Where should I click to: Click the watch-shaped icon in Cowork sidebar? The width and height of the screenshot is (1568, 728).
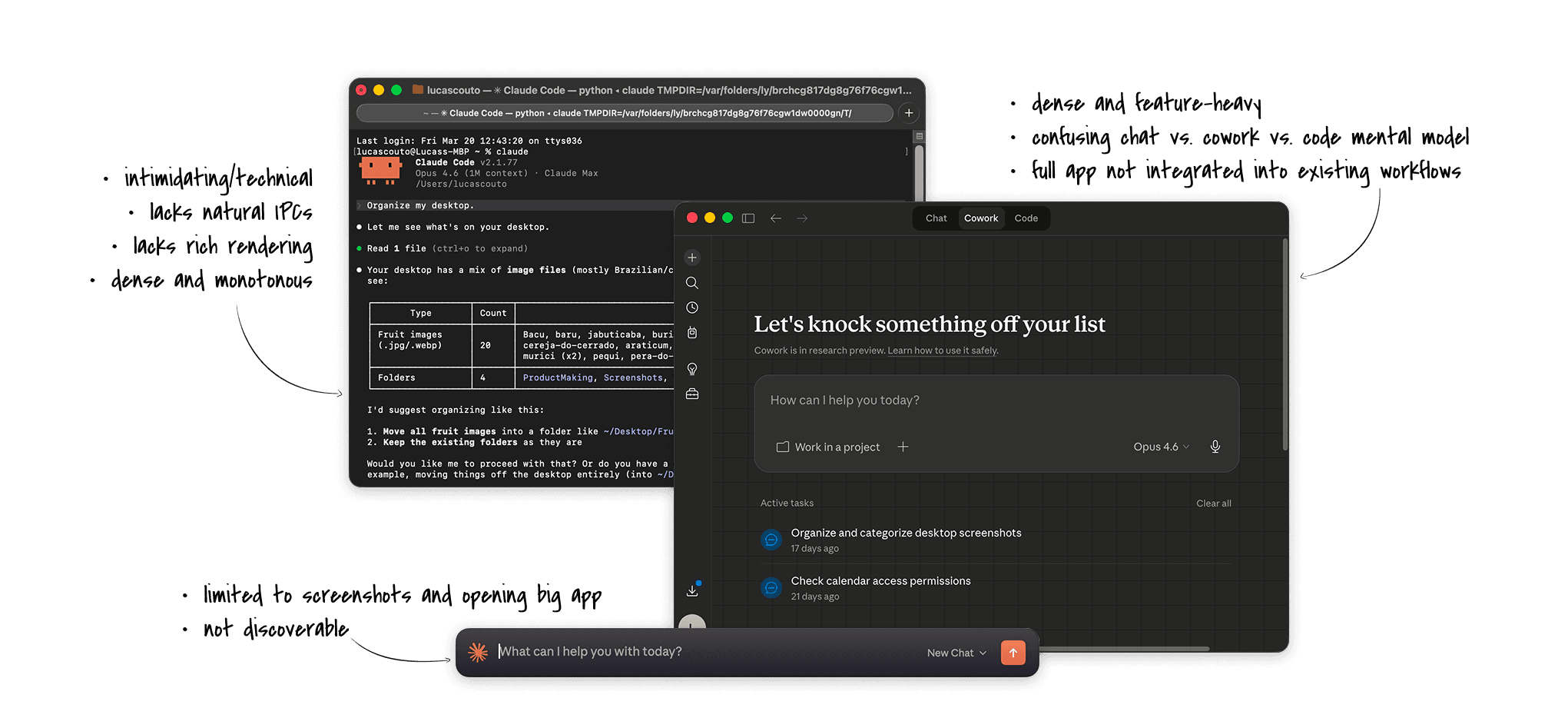692,333
